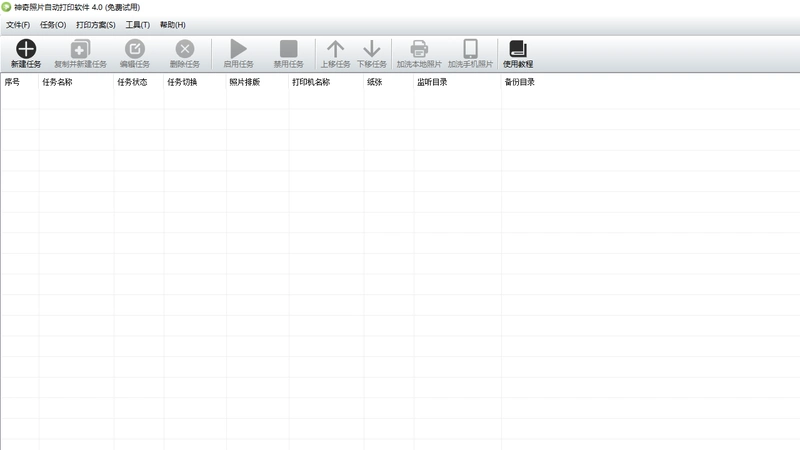Open the 任务(O) menu
Image resolution: width=800 pixels, height=450 pixels.
(x=53, y=24)
